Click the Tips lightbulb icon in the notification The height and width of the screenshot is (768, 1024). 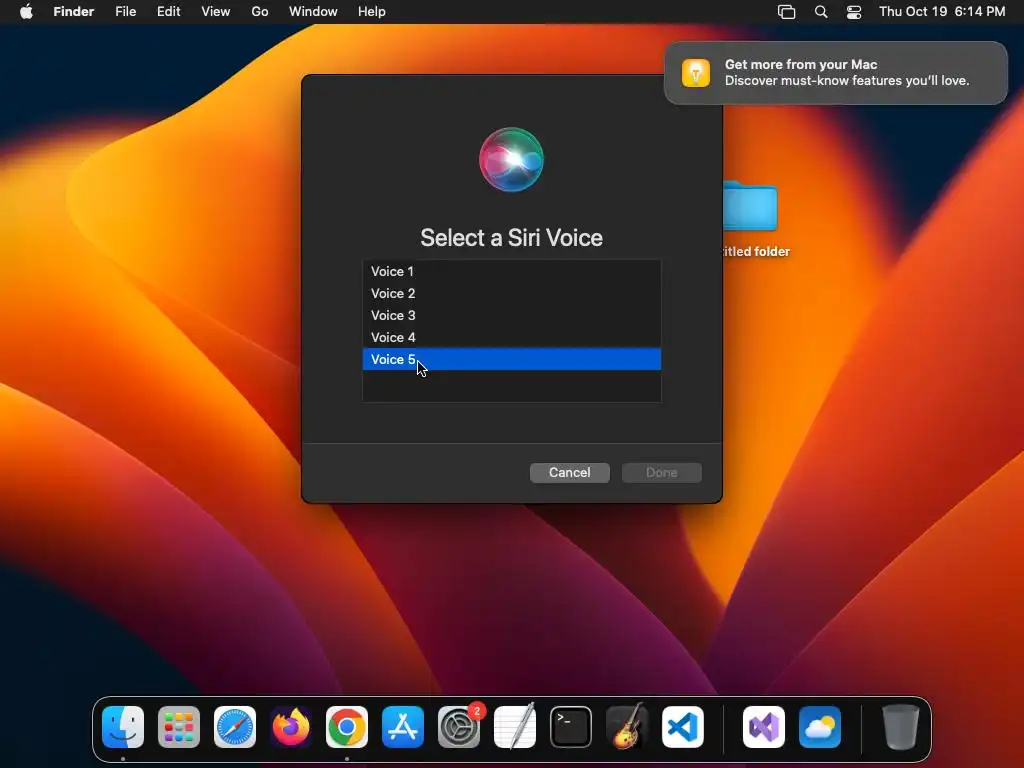[x=696, y=72]
